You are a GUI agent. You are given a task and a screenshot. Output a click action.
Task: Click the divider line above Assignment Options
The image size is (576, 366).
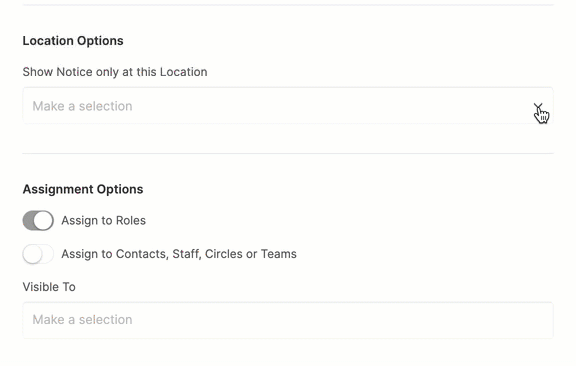[x=288, y=153]
